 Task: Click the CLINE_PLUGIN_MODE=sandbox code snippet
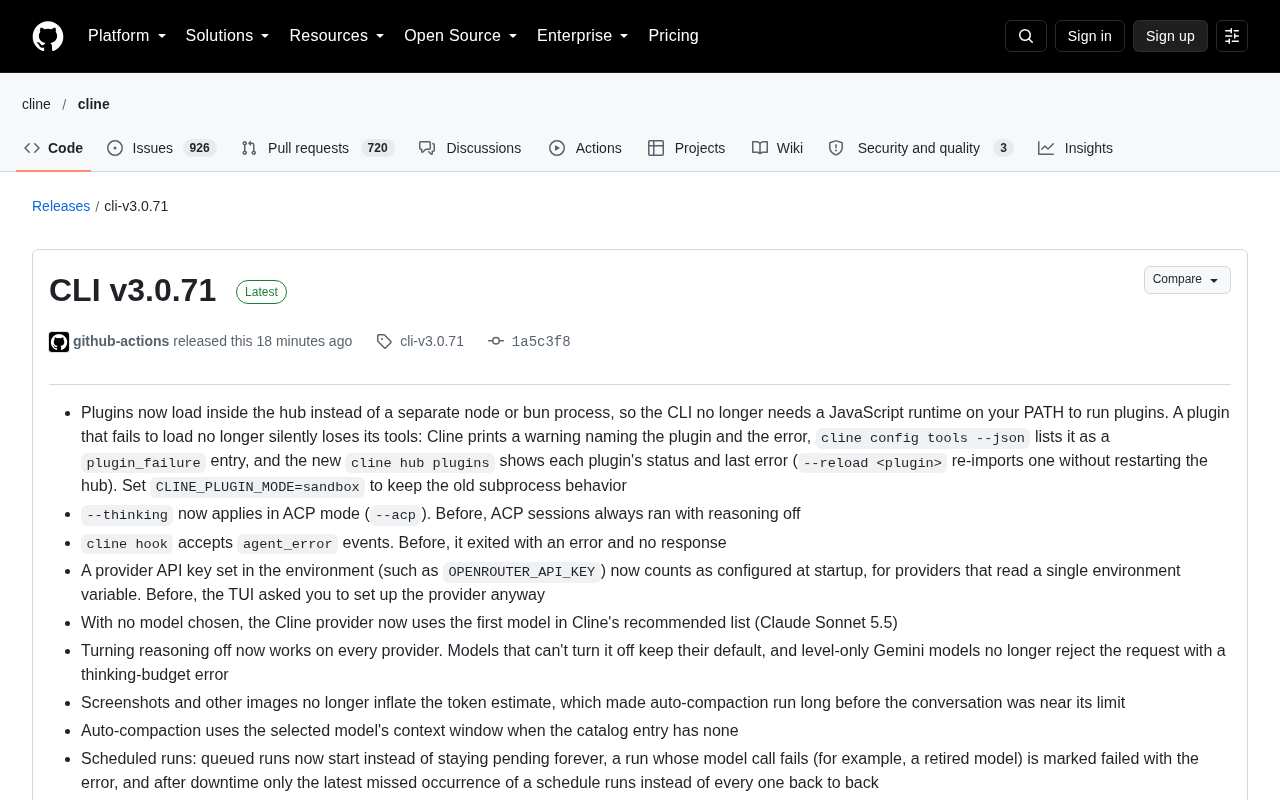point(258,487)
